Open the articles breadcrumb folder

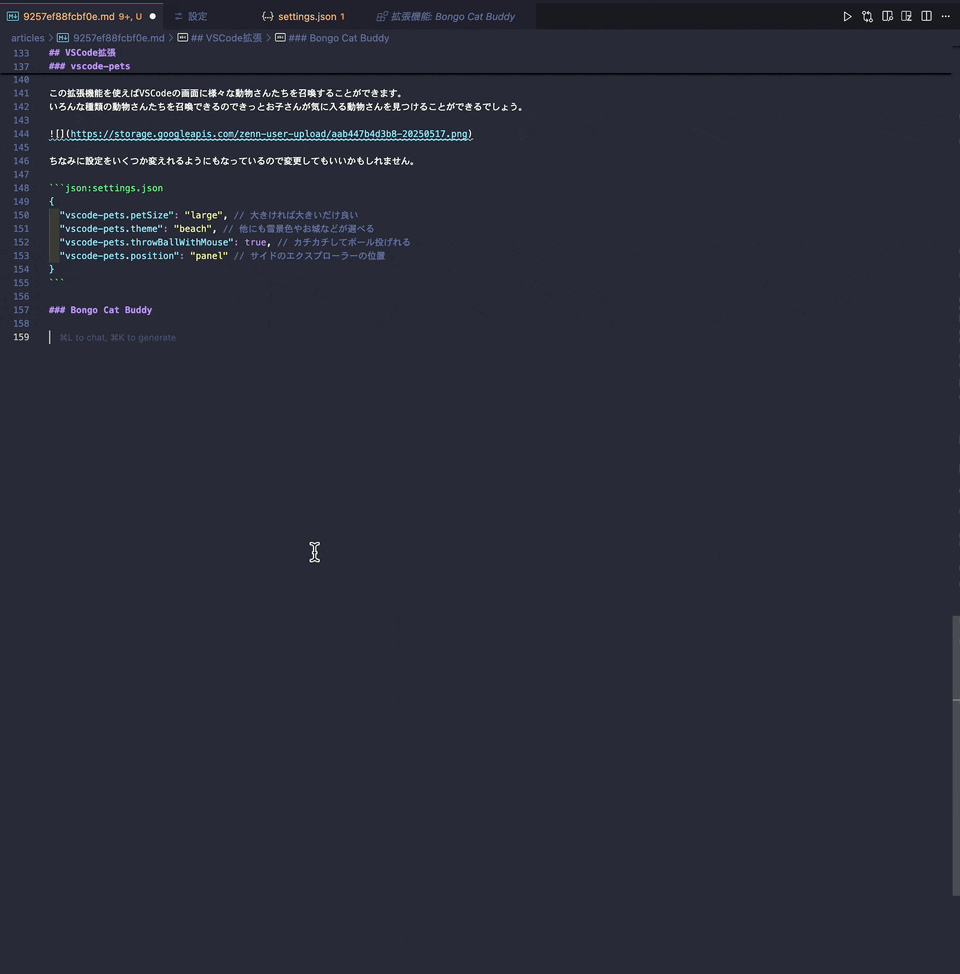[27, 38]
